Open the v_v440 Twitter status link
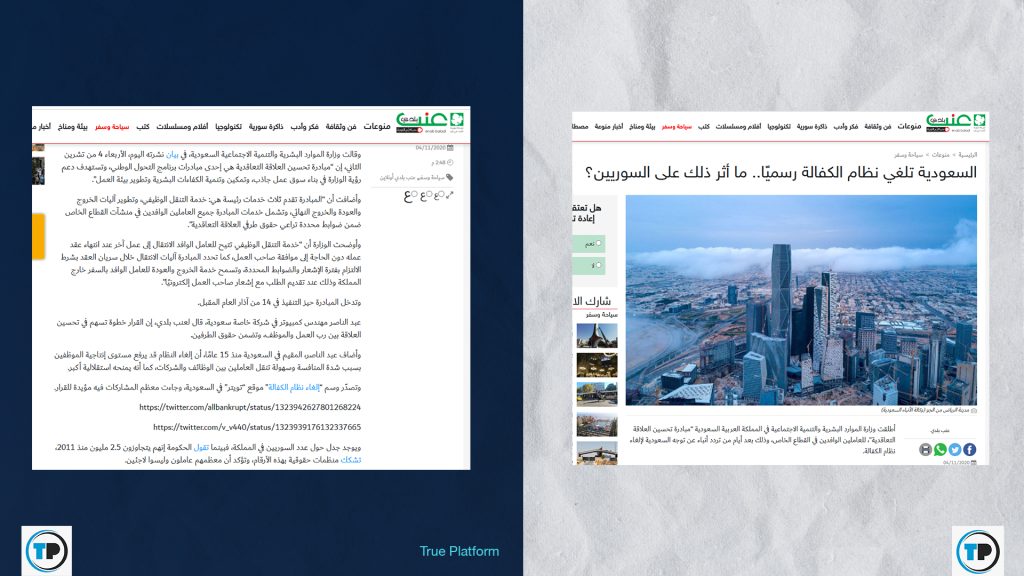The width and height of the screenshot is (1024, 576). pyautogui.click(x=257, y=427)
